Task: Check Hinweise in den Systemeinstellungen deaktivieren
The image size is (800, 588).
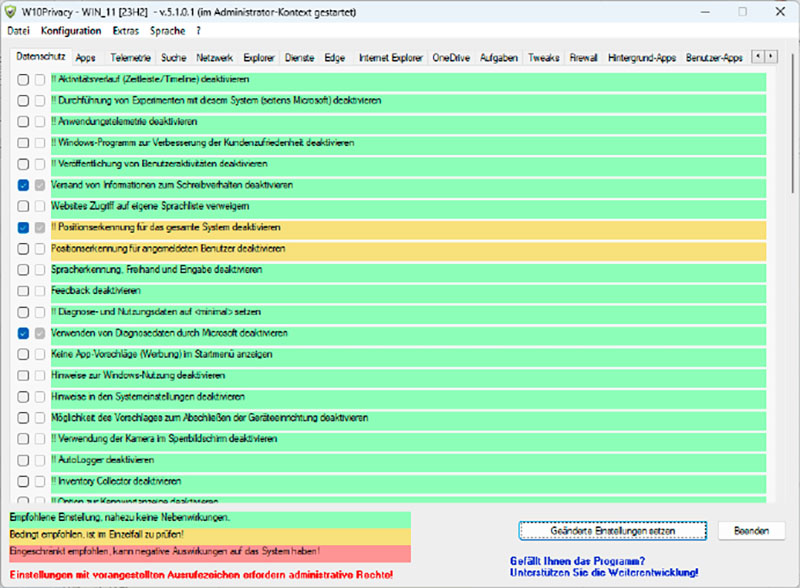Action: point(23,397)
